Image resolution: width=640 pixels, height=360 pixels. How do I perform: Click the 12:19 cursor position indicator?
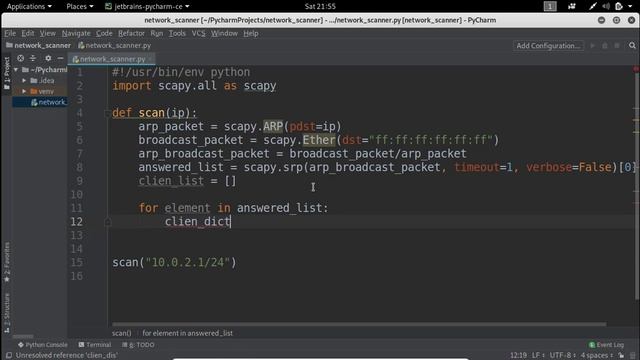click(x=518, y=356)
